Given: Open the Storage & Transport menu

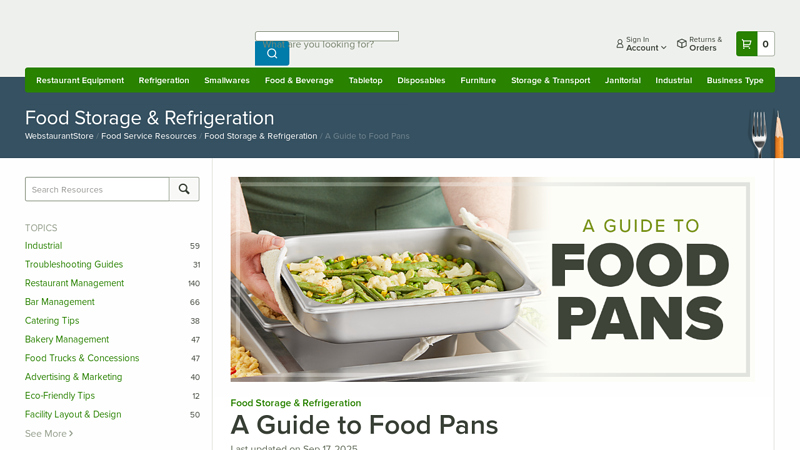Looking at the screenshot, I should 551,80.
